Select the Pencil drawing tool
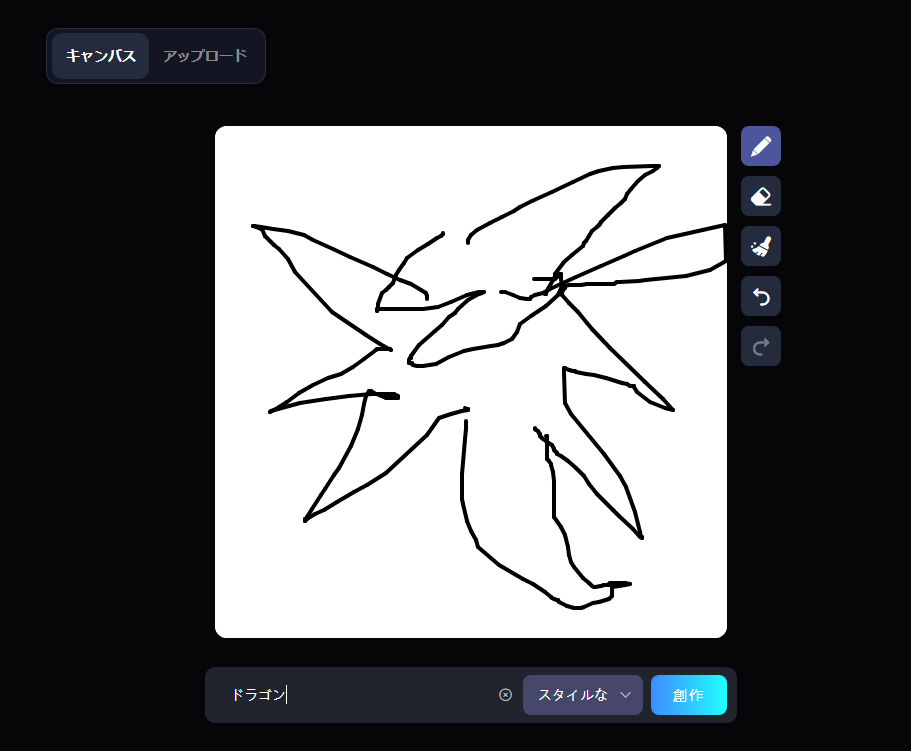Screen dimensions: 911x751 pos(760,146)
